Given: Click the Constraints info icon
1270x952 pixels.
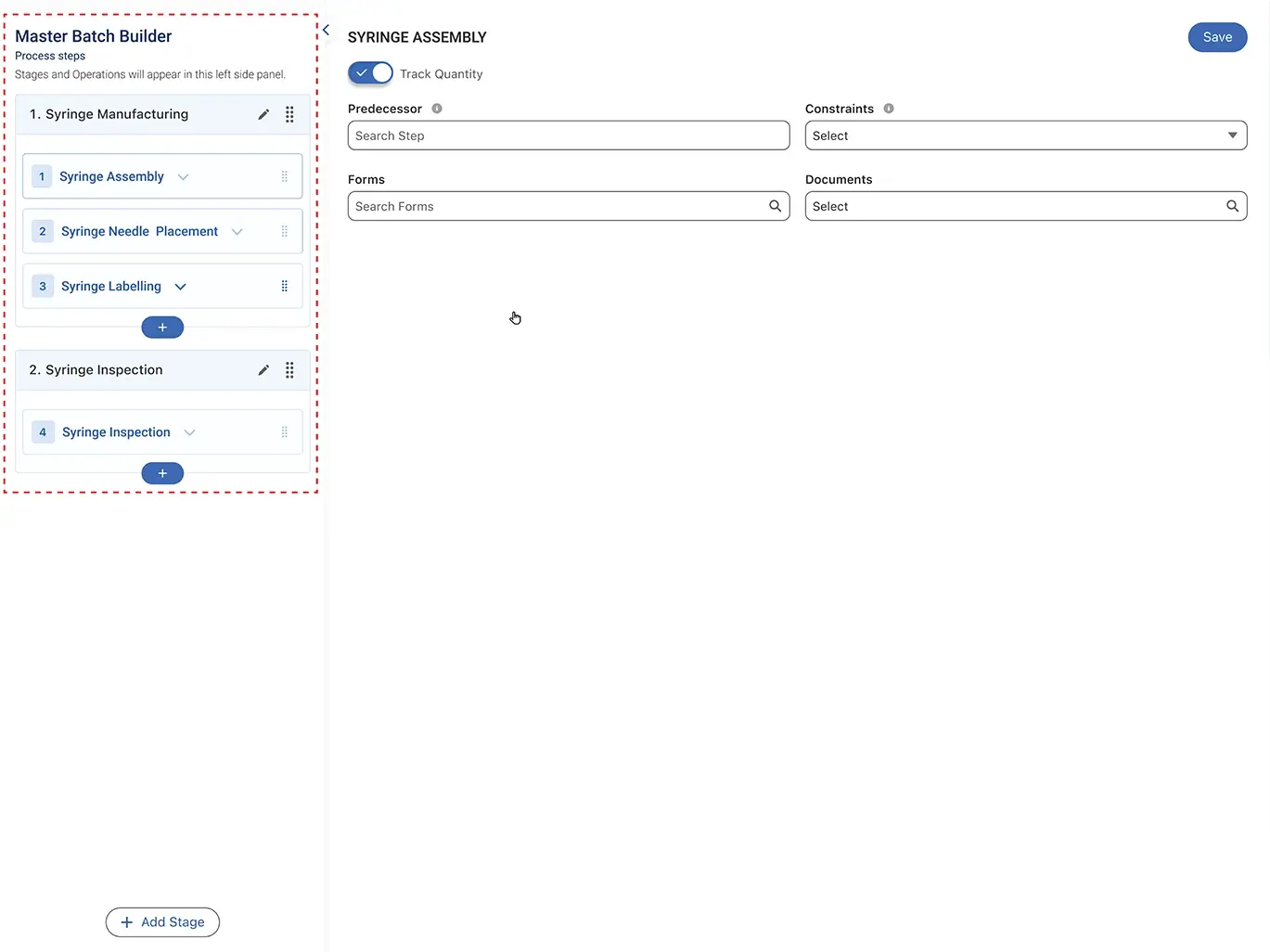Looking at the screenshot, I should 889,109.
